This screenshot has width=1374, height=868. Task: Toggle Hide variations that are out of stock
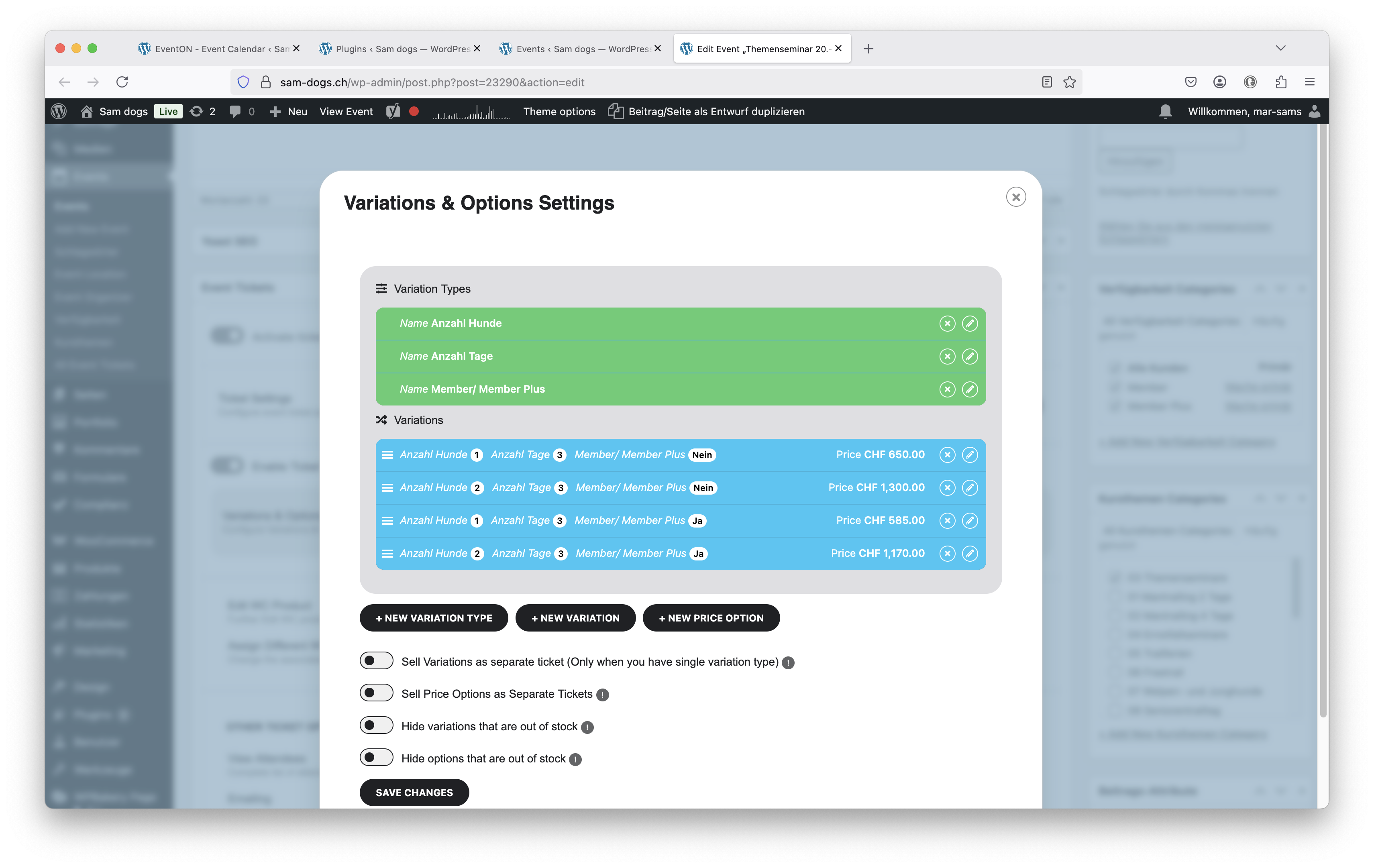click(x=376, y=725)
